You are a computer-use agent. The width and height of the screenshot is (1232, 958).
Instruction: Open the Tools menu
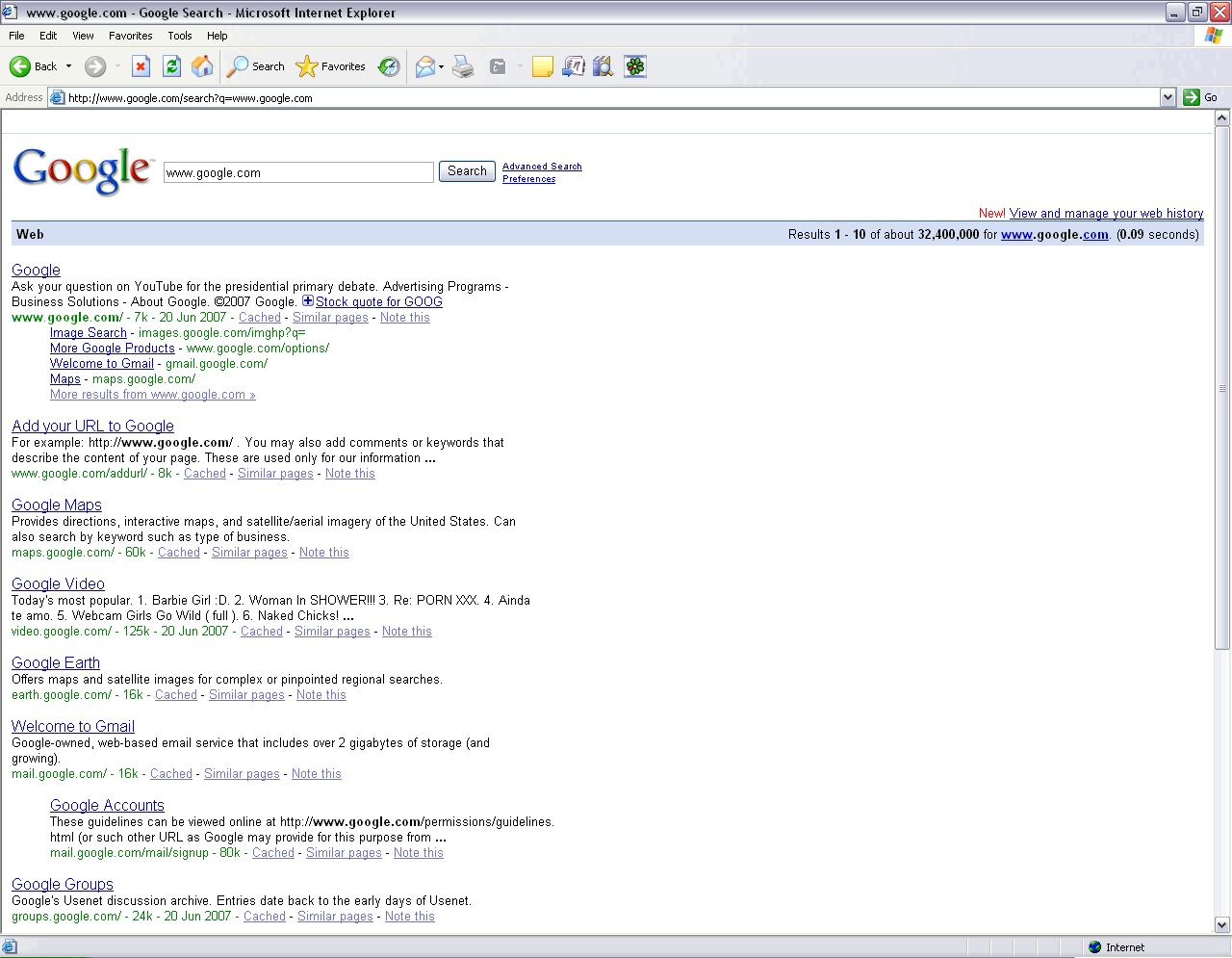pyautogui.click(x=180, y=35)
